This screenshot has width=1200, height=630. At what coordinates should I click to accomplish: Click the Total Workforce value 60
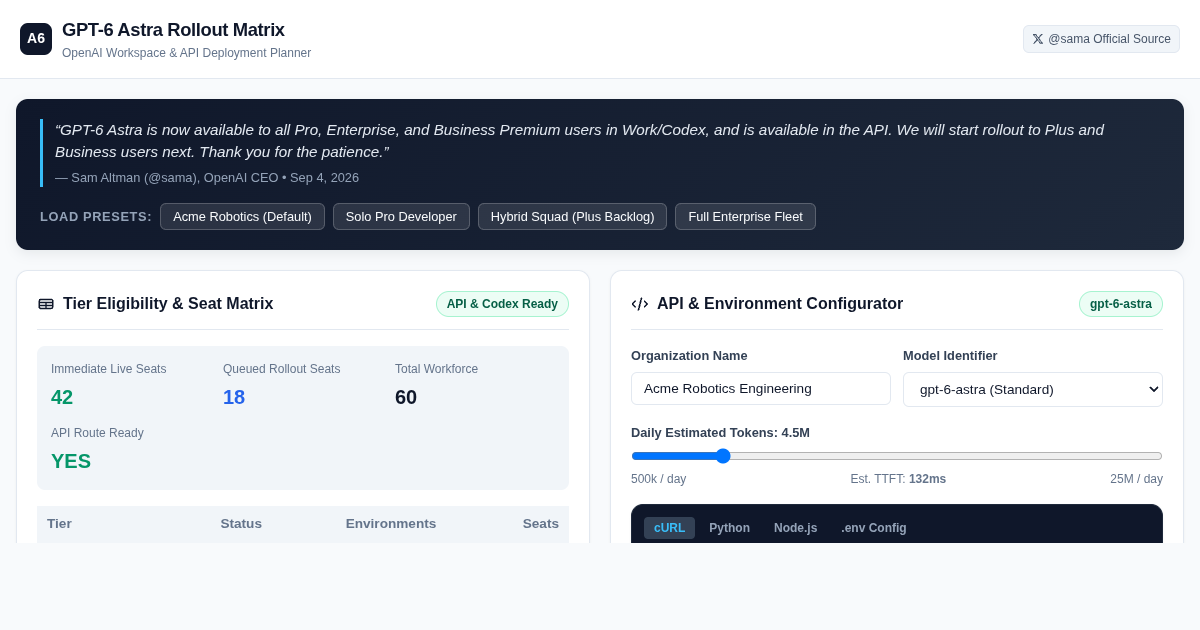406,397
